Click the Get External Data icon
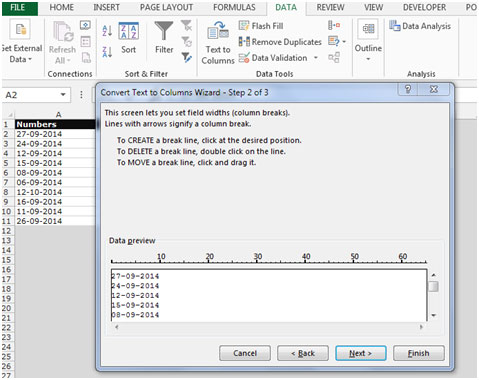The width and height of the screenshot is (479, 380). click(x=20, y=30)
